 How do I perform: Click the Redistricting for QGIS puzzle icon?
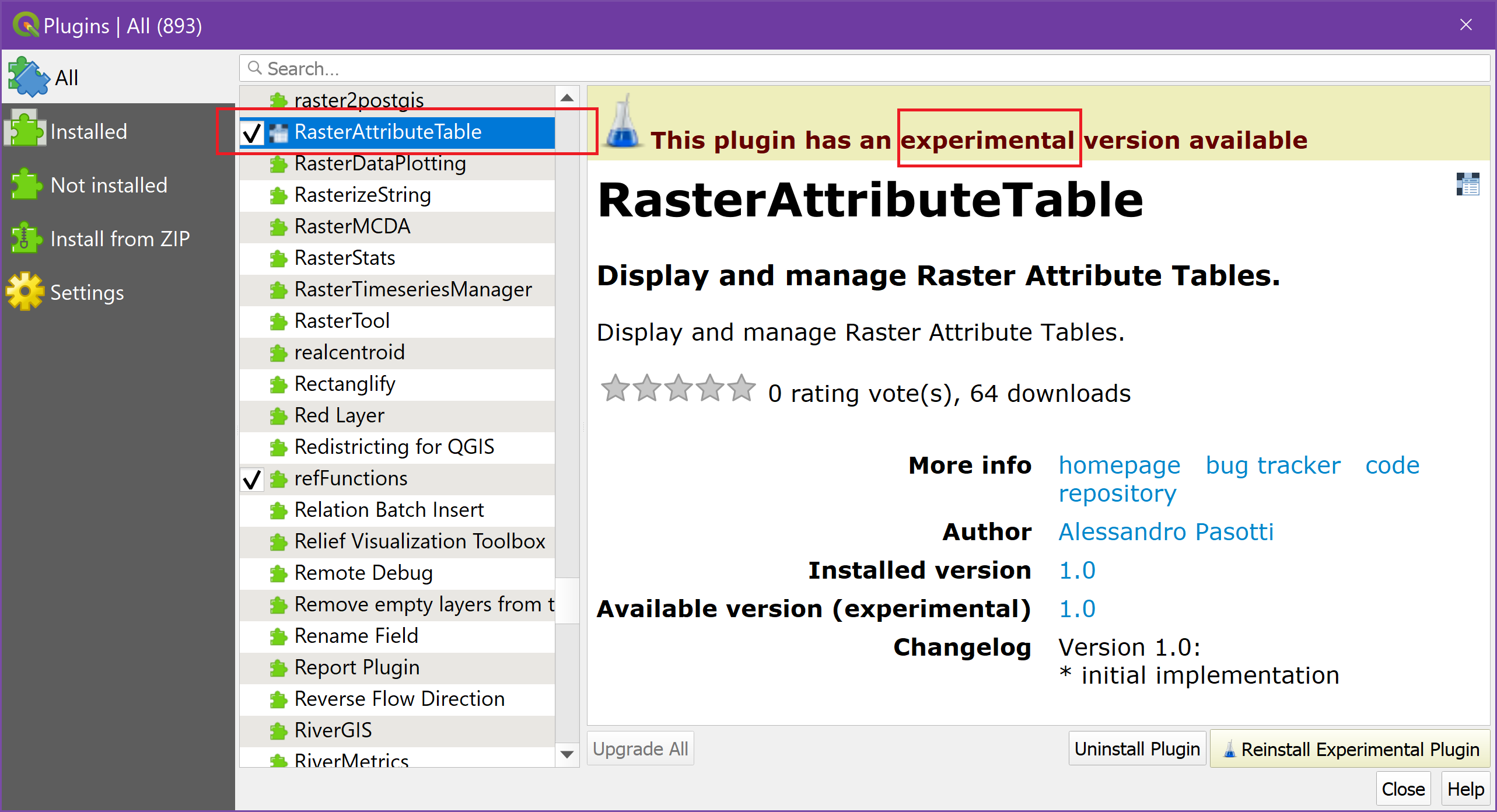click(x=279, y=447)
